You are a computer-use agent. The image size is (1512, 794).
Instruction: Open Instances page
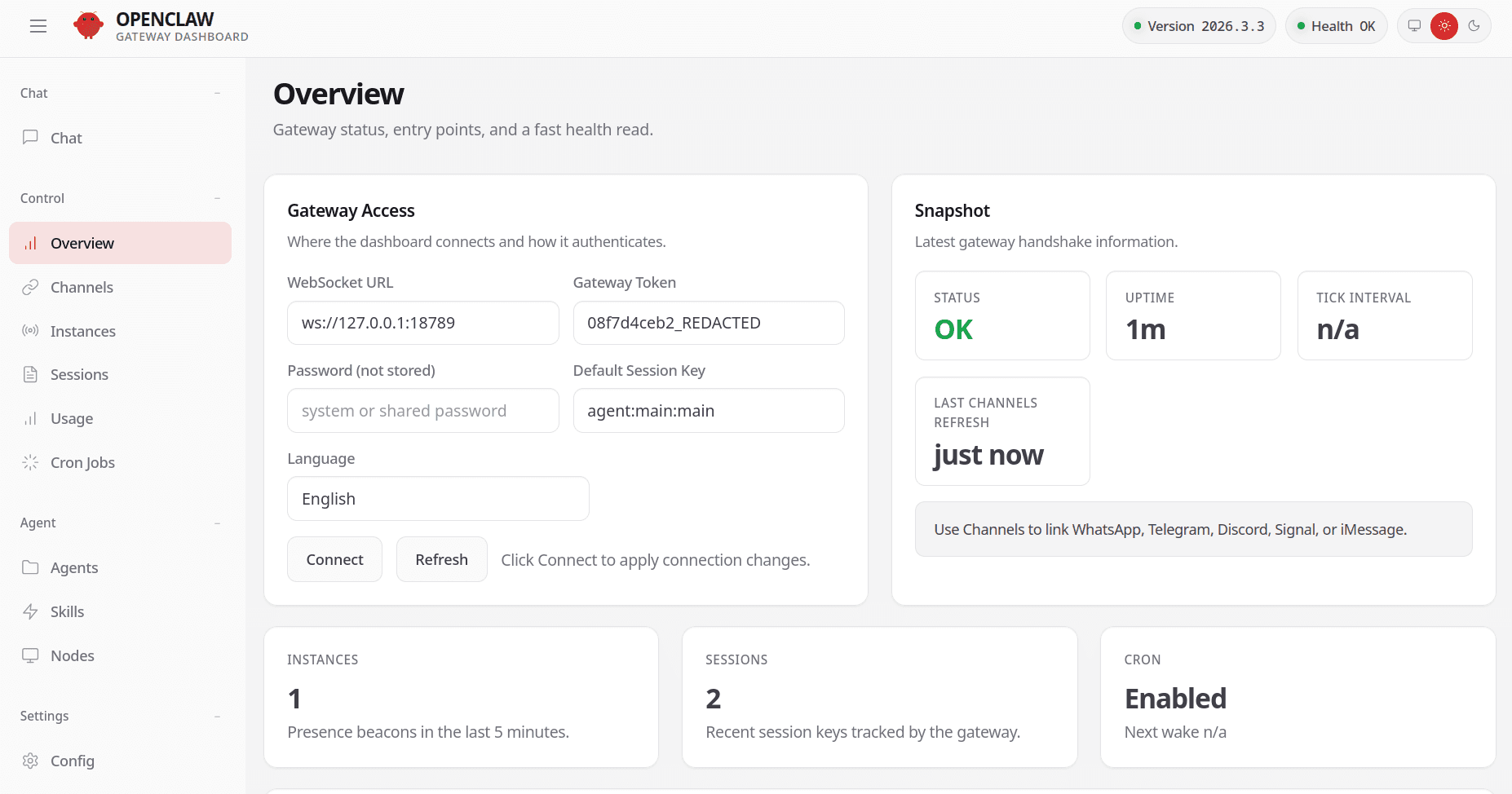tap(120, 331)
